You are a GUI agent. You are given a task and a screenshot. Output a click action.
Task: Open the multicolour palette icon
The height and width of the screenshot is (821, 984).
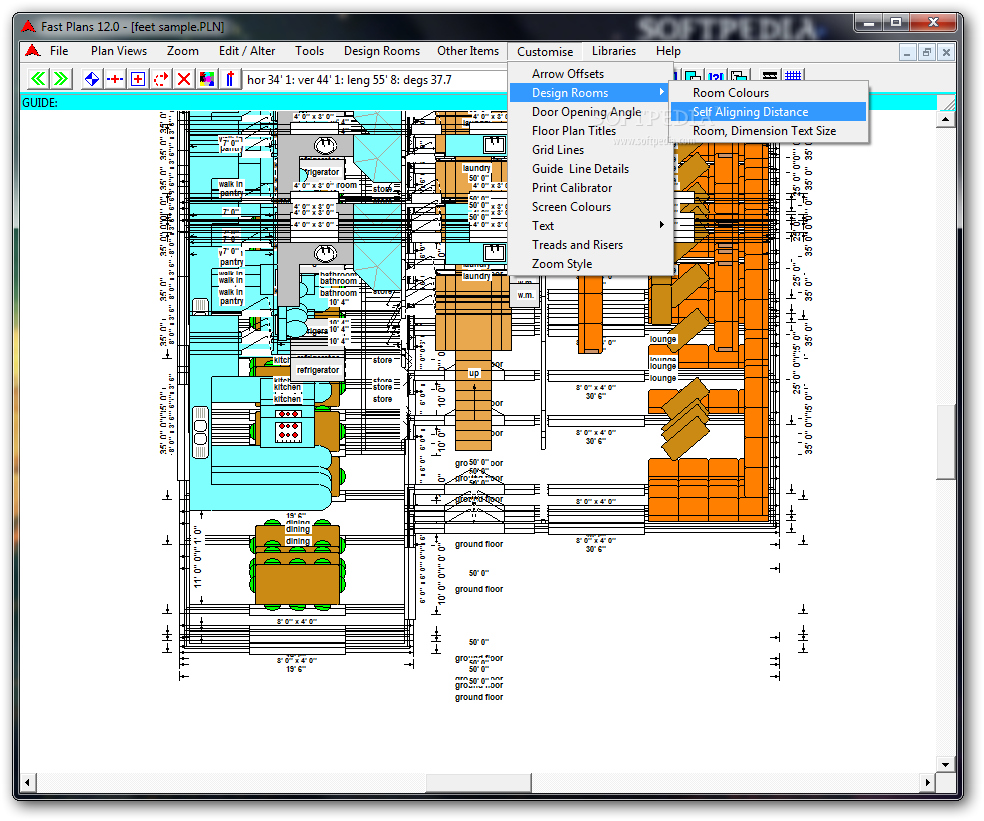coord(207,79)
